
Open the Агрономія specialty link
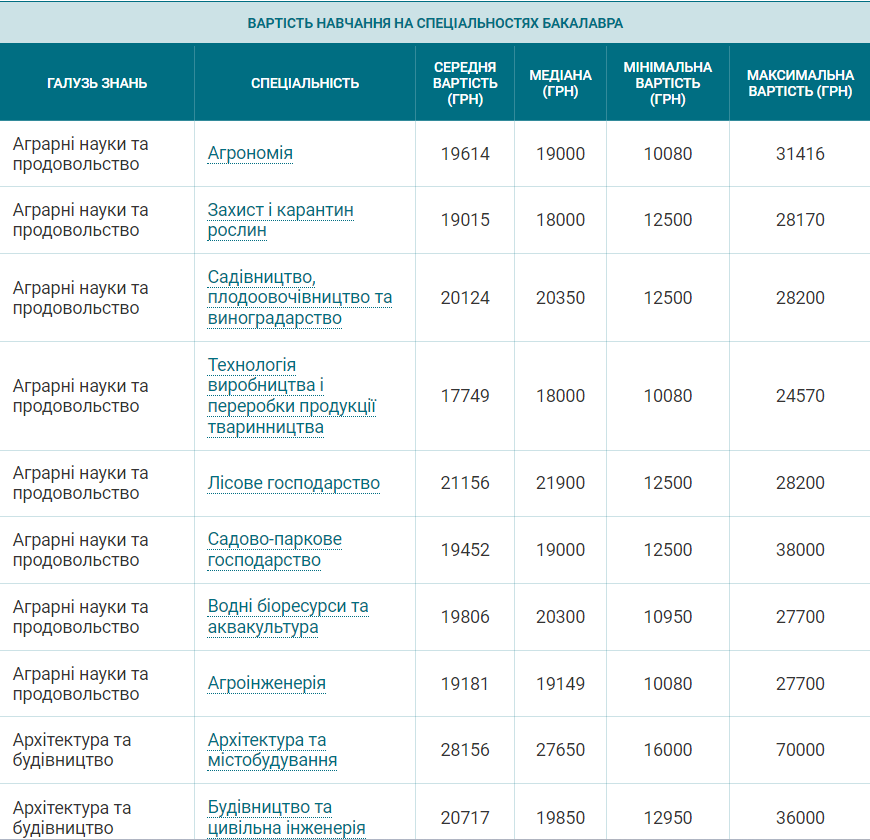click(250, 153)
